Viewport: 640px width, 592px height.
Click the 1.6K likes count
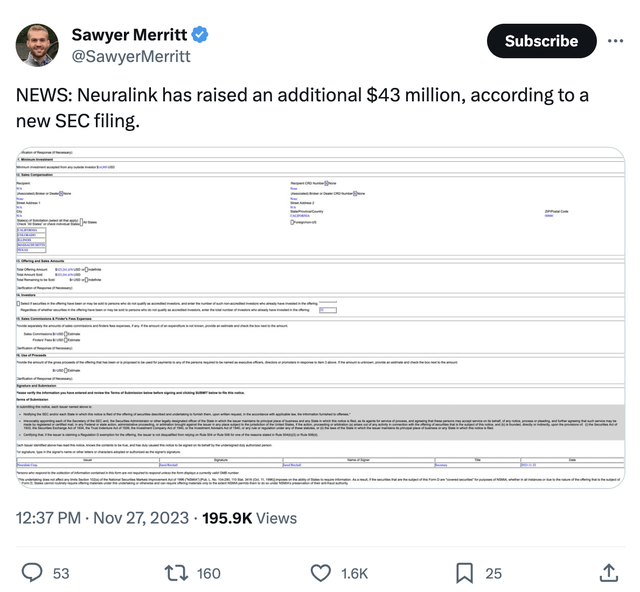[x=353, y=572]
